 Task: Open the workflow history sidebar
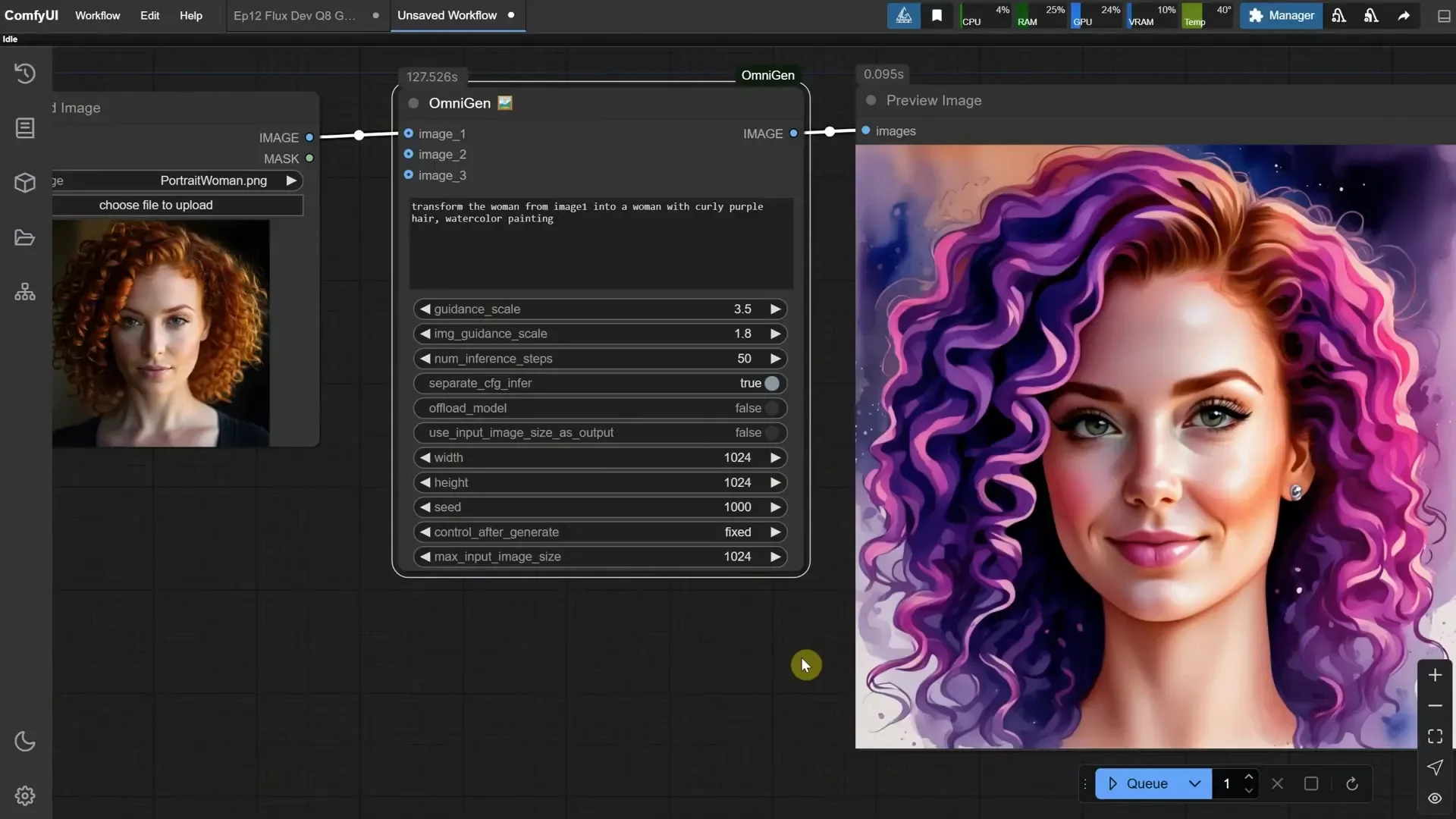point(25,73)
